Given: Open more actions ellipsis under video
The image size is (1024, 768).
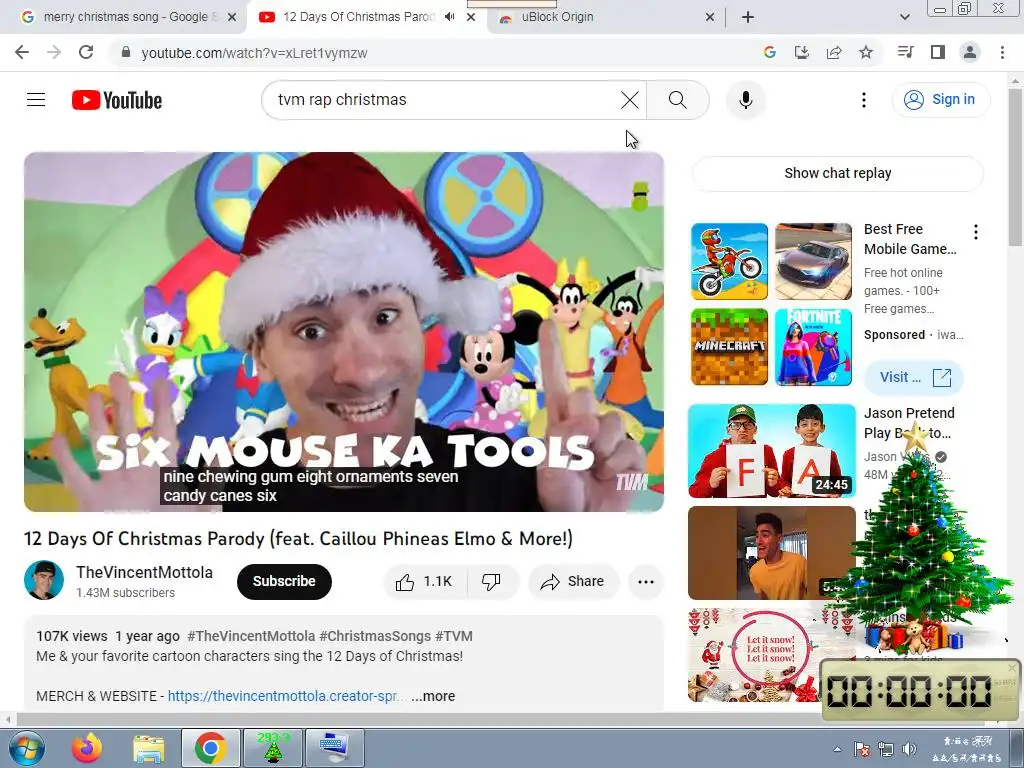Looking at the screenshot, I should [x=645, y=581].
